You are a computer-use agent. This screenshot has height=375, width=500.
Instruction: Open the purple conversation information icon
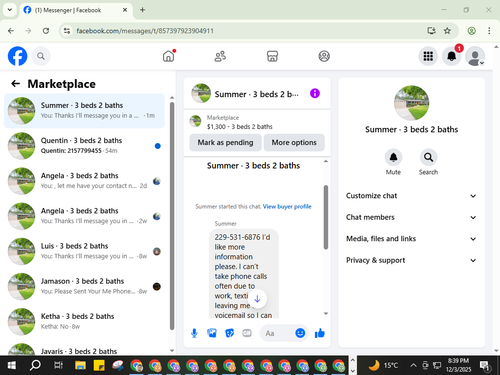pos(315,93)
